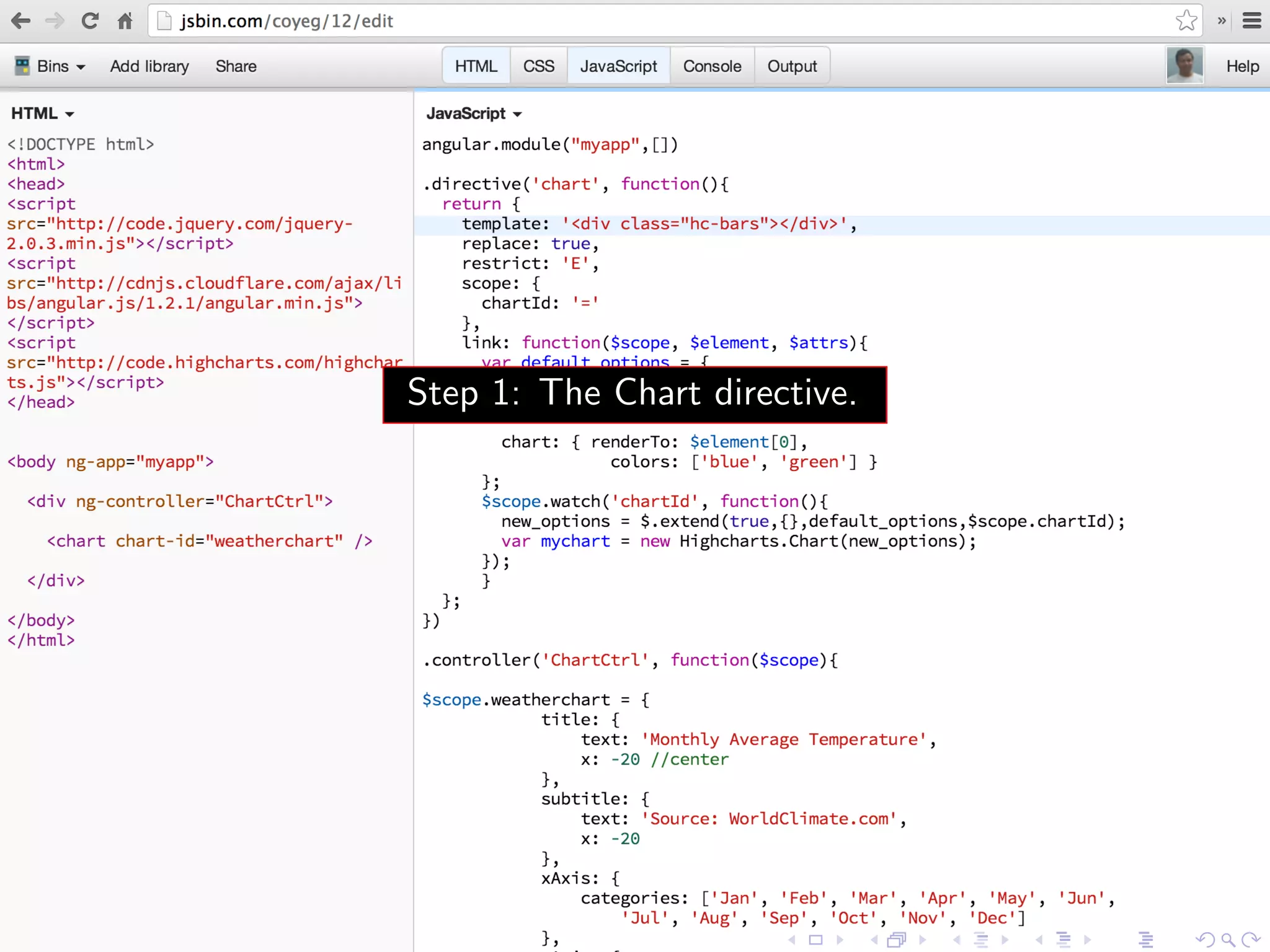Screen dimensions: 1270x952
Task: Toggle the JavaScript panel
Action: coord(618,66)
